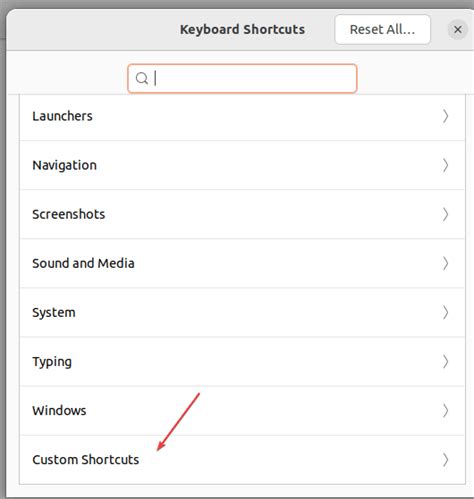Viewport: 474px width, 499px height.
Task: Click the chevron next to Sound and Media
Action: coord(445,263)
